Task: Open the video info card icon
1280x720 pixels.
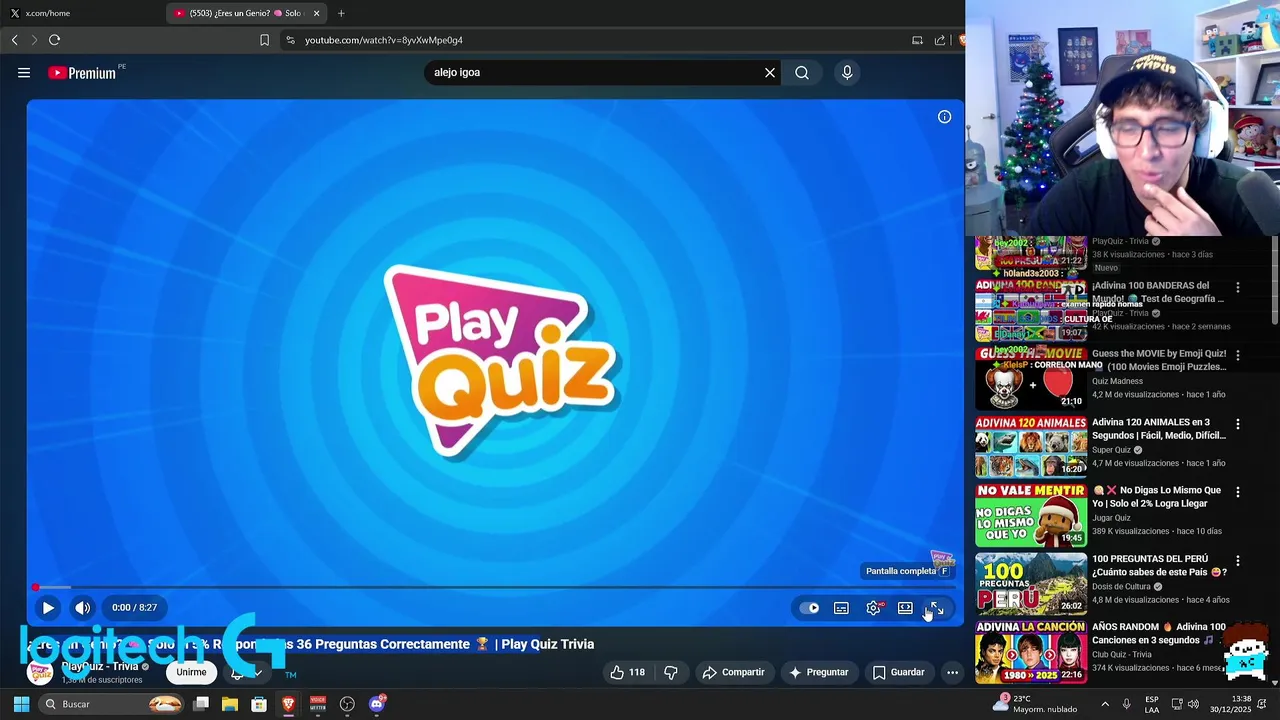Action: [944, 117]
